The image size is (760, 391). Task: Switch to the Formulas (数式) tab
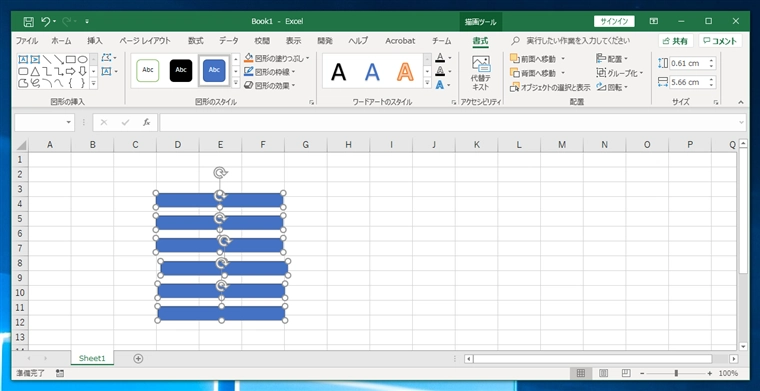(196, 41)
